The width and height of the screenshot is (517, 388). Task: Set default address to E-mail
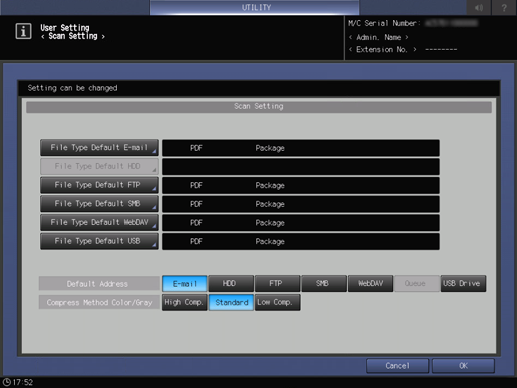pos(185,284)
